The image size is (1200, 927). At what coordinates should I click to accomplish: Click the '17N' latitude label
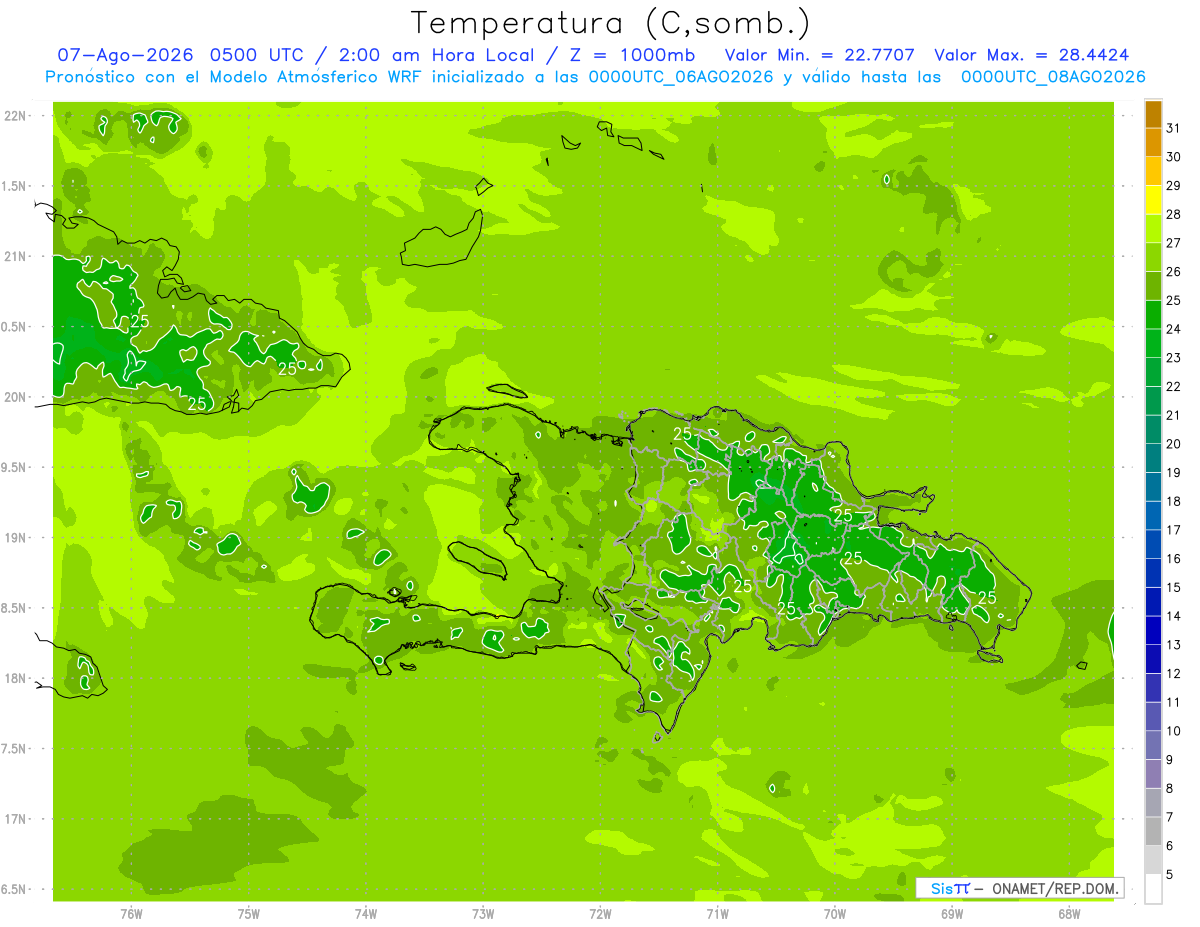(x=14, y=819)
